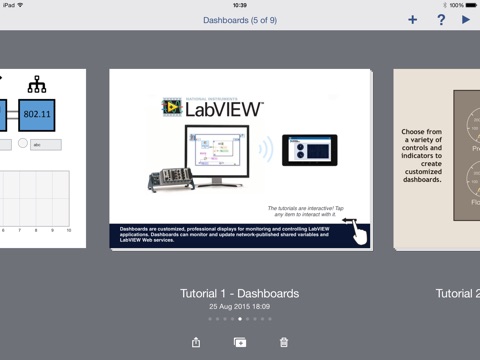Run dashboard with the play arrow icon
The height and width of the screenshot is (360, 480).
pyautogui.click(x=466, y=20)
